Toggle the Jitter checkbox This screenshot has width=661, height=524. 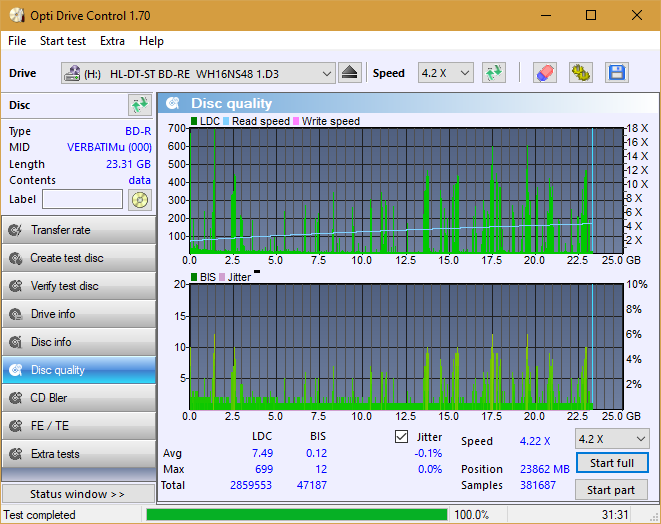click(401, 437)
